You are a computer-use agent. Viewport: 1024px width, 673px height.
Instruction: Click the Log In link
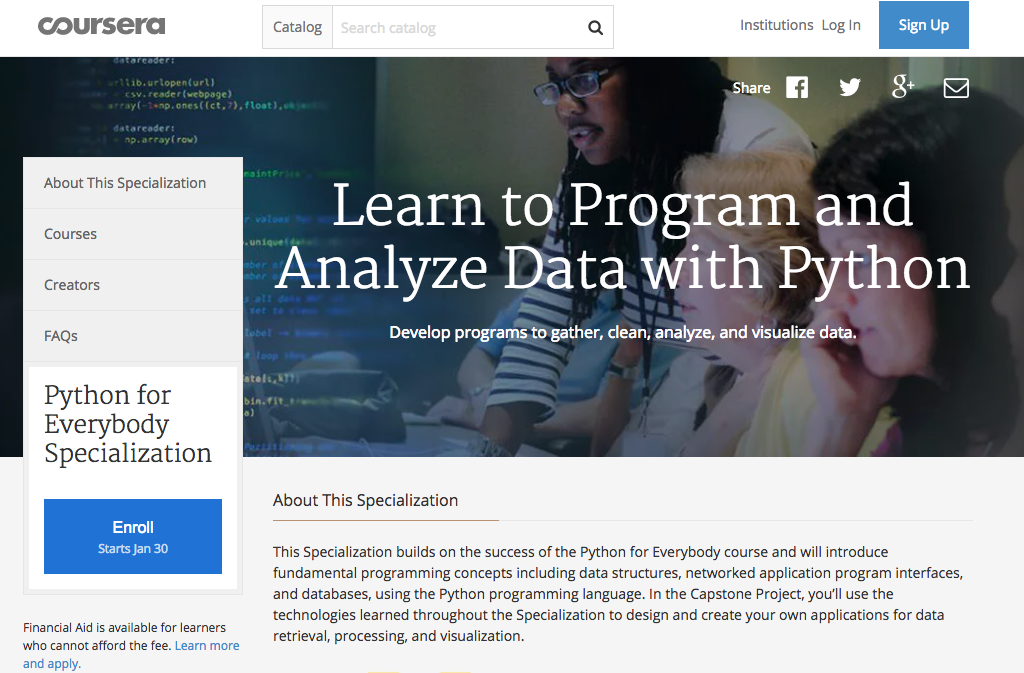pyautogui.click(x=841, y=25)
